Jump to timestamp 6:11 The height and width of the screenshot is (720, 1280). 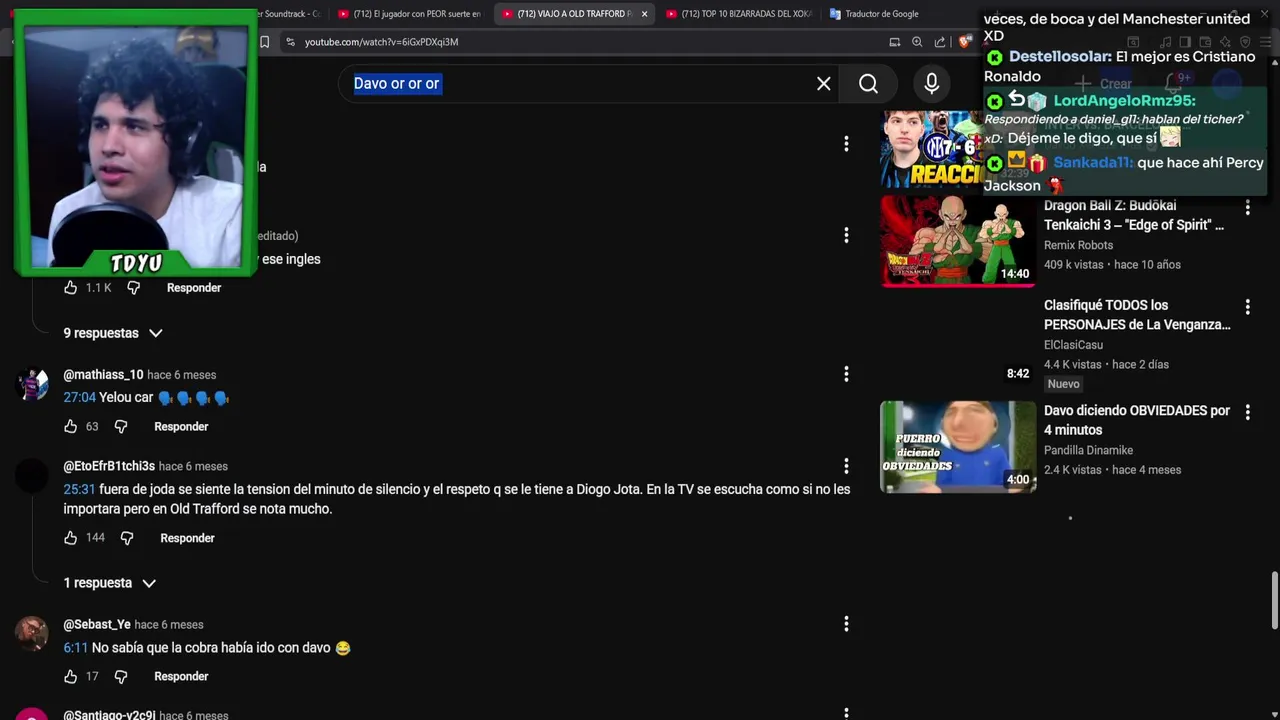pos(75,648)
